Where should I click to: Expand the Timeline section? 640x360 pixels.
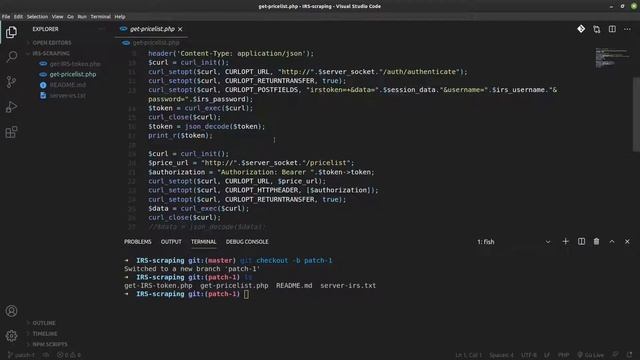coord(44,333)
